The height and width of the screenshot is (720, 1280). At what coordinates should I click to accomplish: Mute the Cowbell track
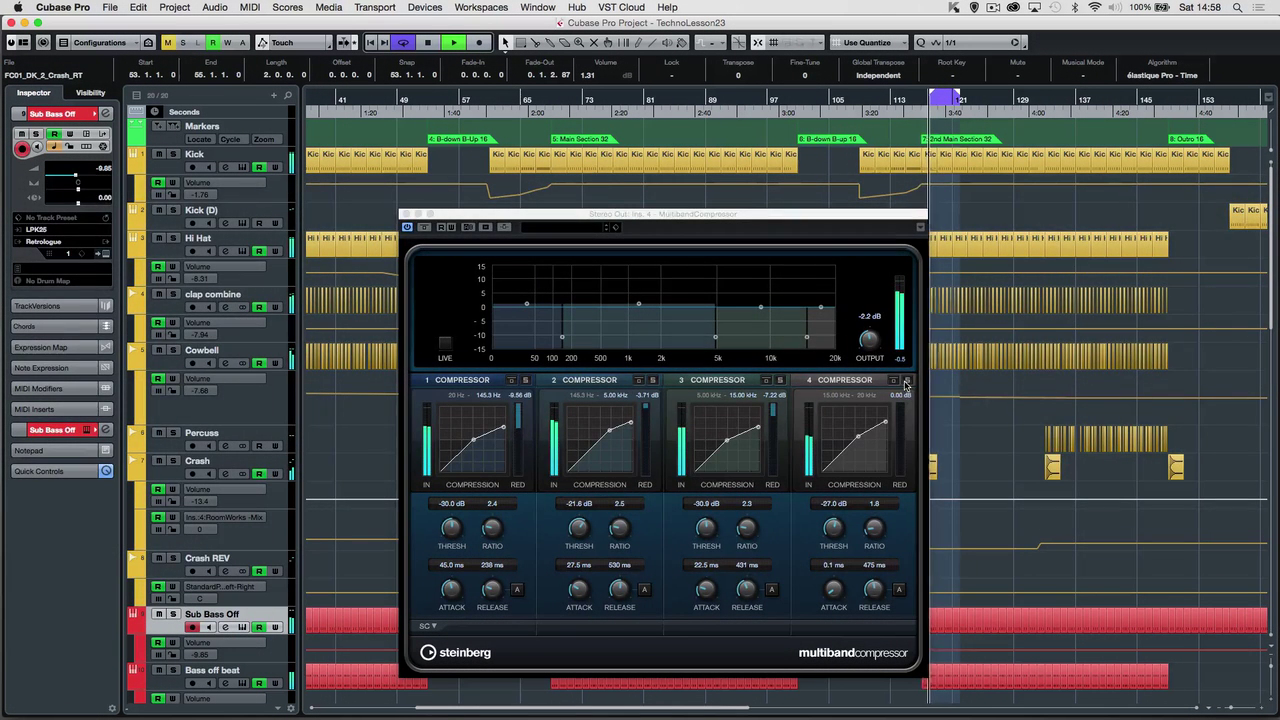pos(158,350)
